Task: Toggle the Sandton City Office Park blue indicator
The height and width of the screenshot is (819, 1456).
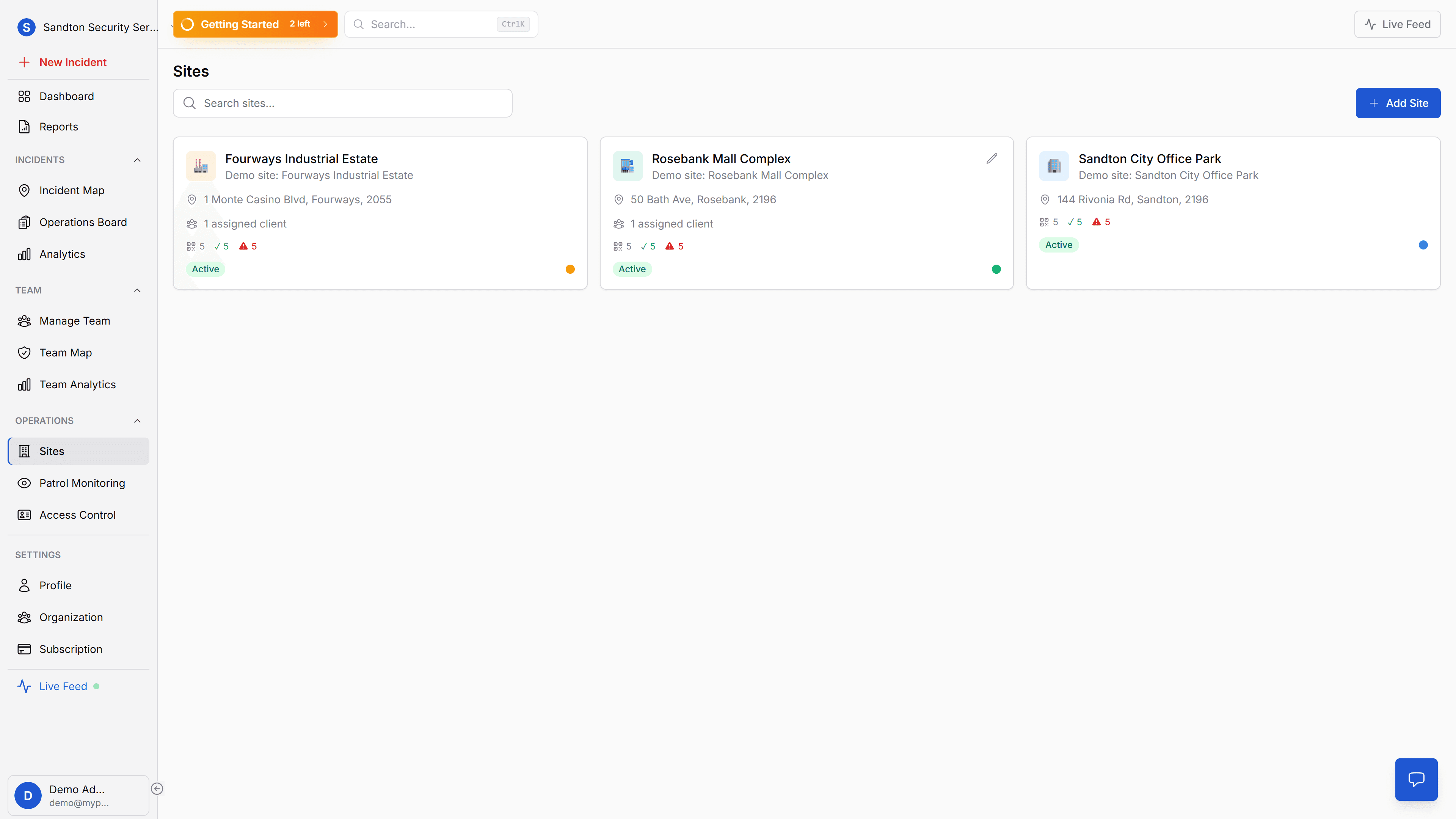Action: (1423, 245)
